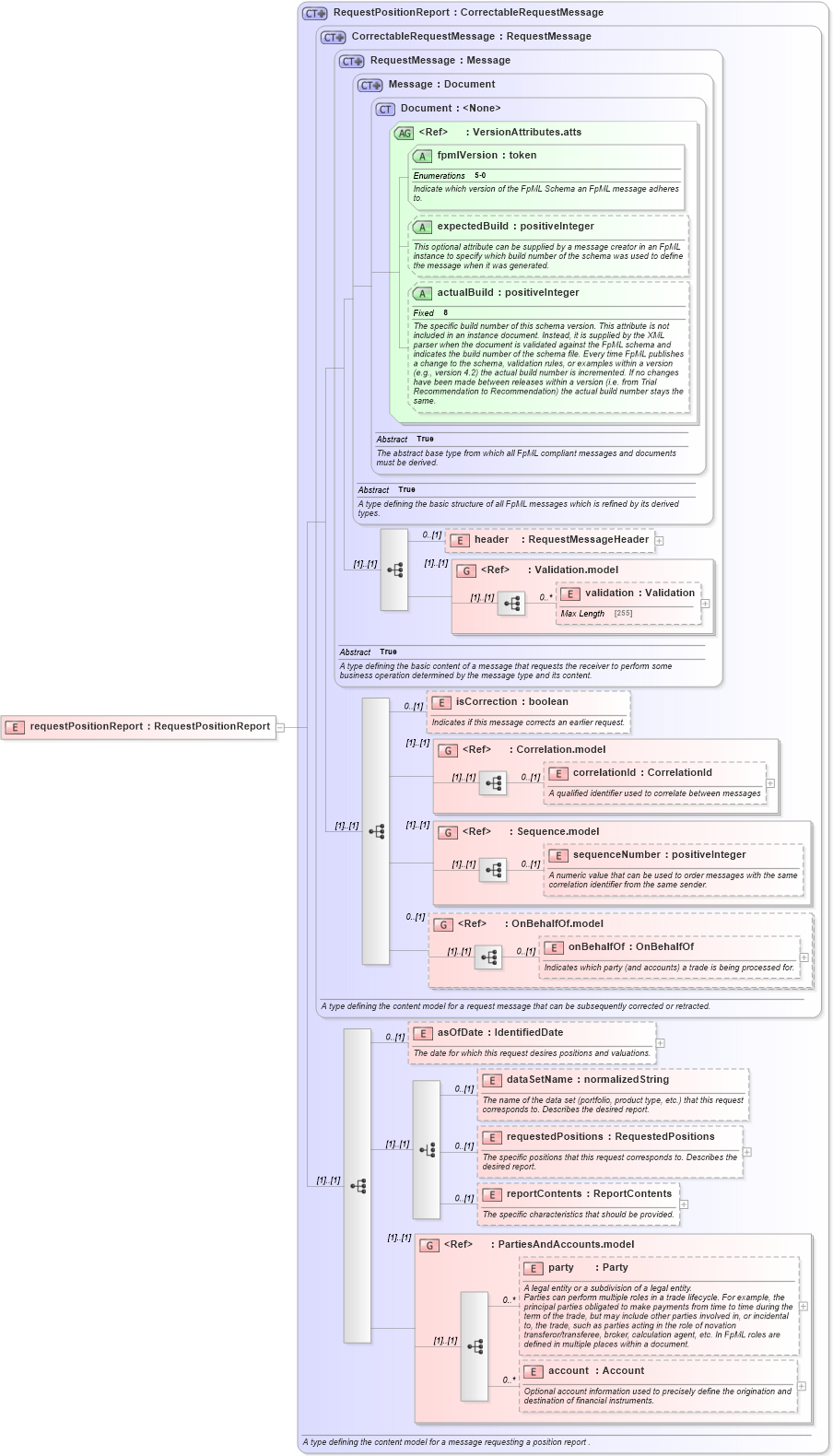
Task: Click the CT icon beside Message : Document
Action: click(370, 86)
